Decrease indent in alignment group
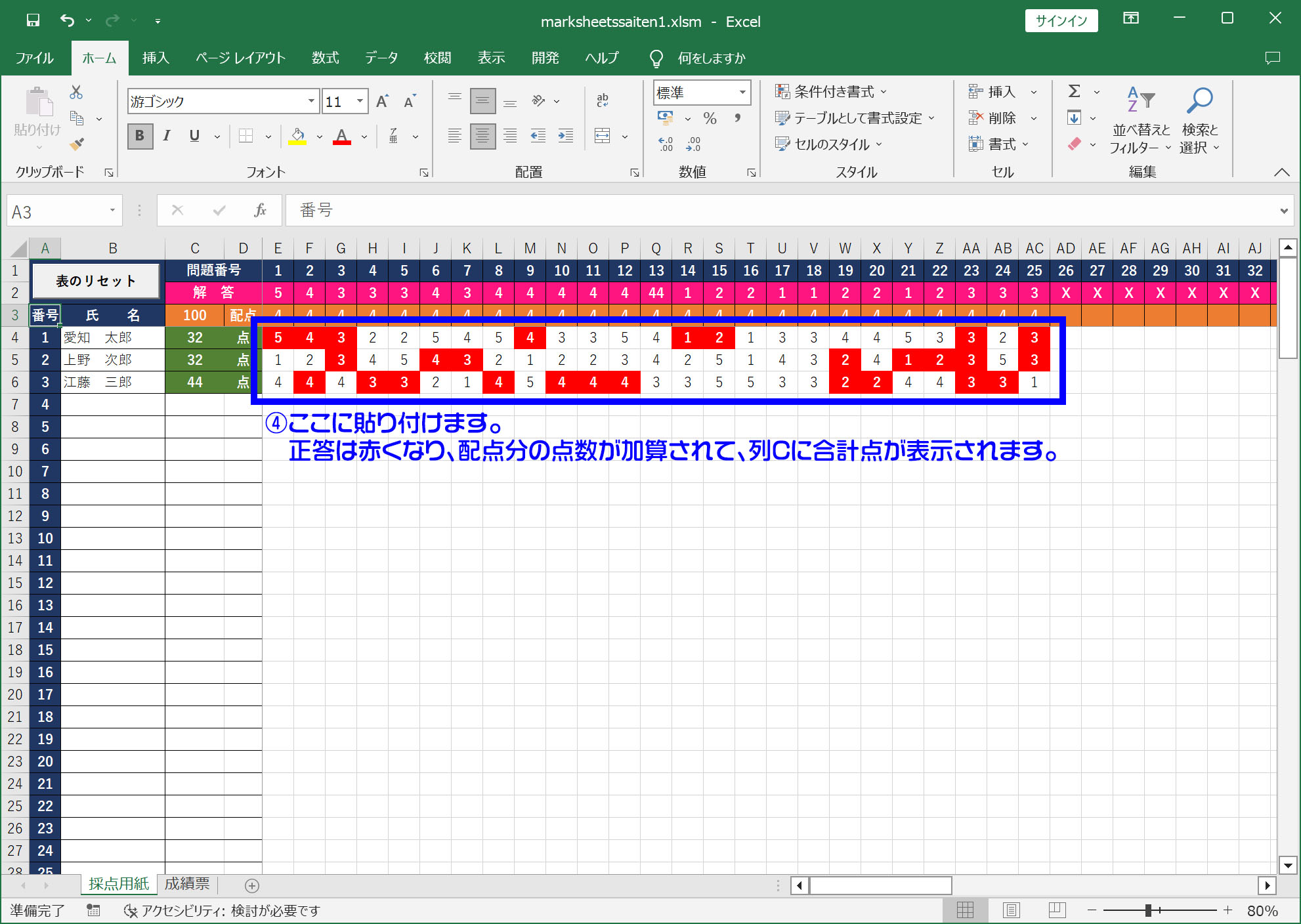The width and height of the screenshot is (1301, 924). pyautogui.click(x=538, y=136)
